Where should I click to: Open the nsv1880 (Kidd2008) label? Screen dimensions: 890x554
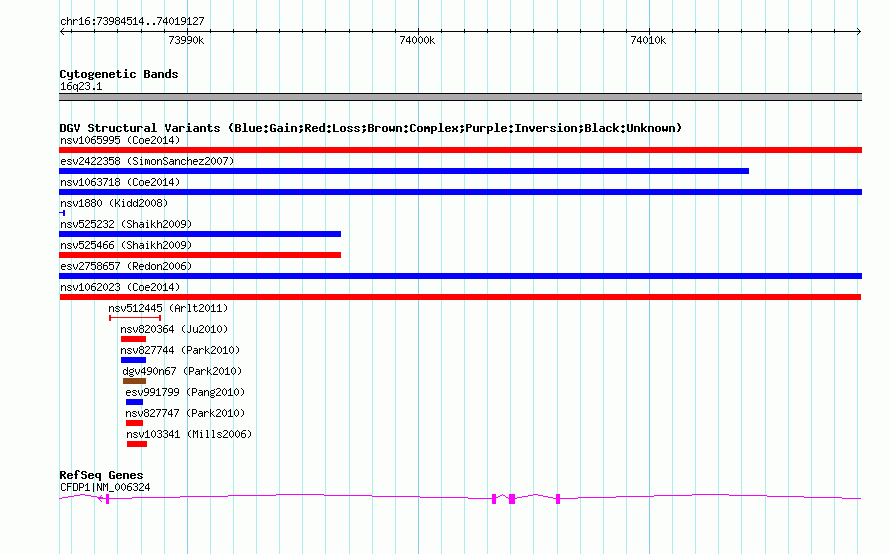pos(114,203)
